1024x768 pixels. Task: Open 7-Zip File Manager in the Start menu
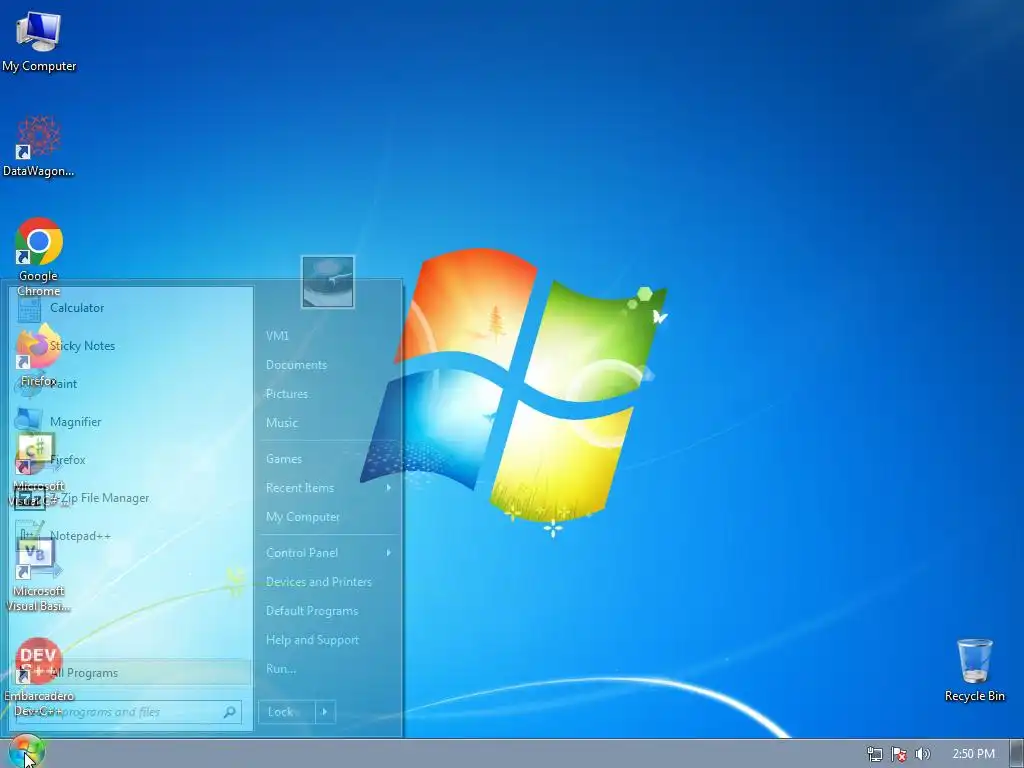click(x=131, y=498)
